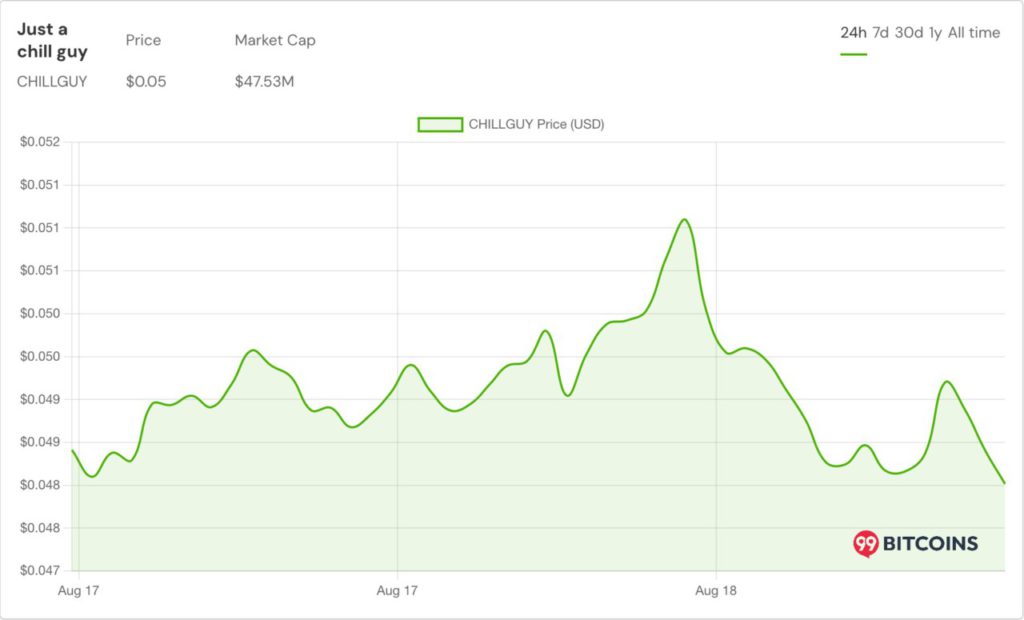Switch to the 24h time range
The width and height of the screenshot is (1024, 620).
[853, 33]
